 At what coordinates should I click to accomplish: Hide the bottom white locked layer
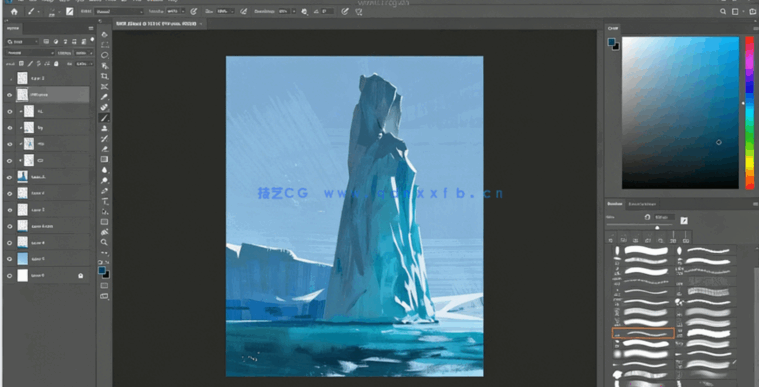coord(9,276)
